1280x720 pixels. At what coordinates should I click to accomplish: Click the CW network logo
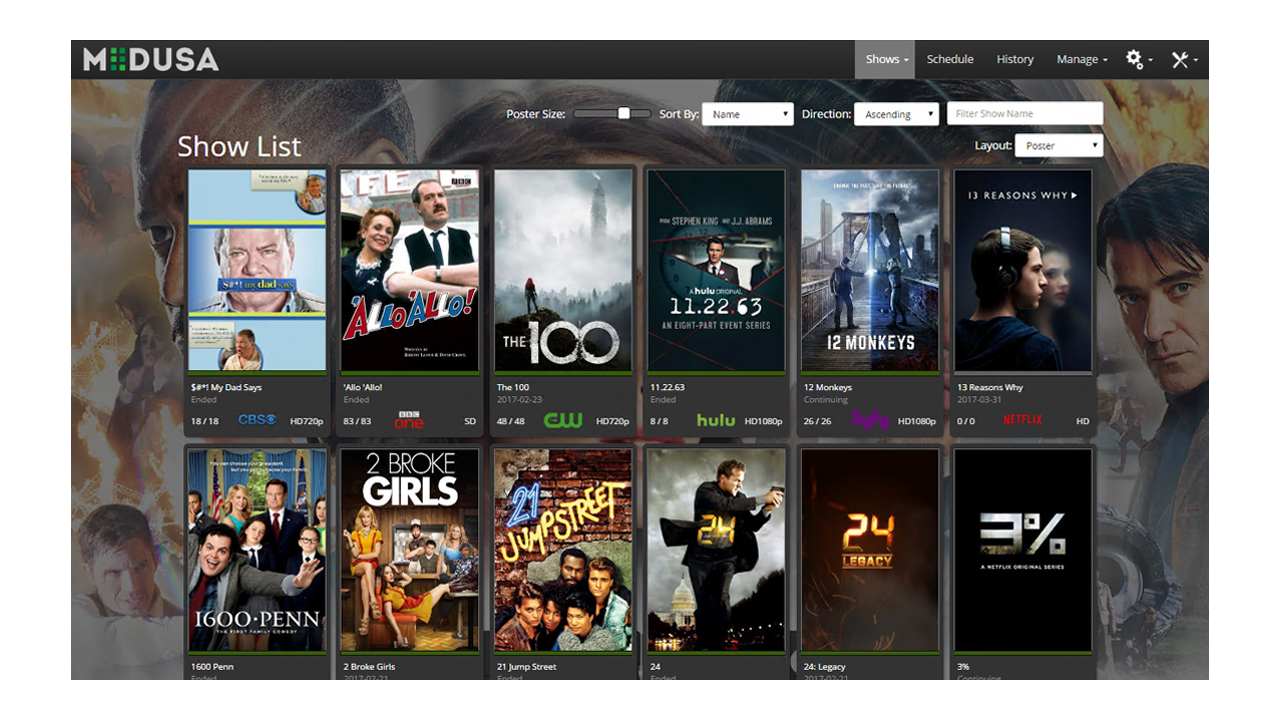coord(563,421)
